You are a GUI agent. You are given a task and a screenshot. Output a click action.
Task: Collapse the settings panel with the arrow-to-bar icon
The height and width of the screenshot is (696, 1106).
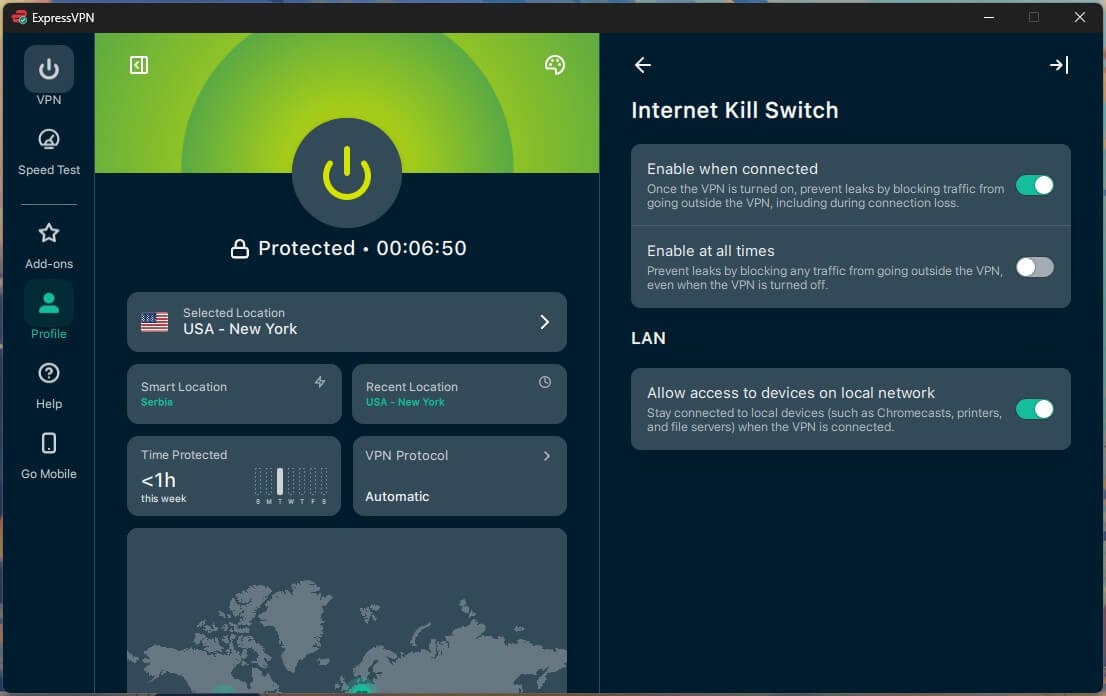(x=1059, y=65)
